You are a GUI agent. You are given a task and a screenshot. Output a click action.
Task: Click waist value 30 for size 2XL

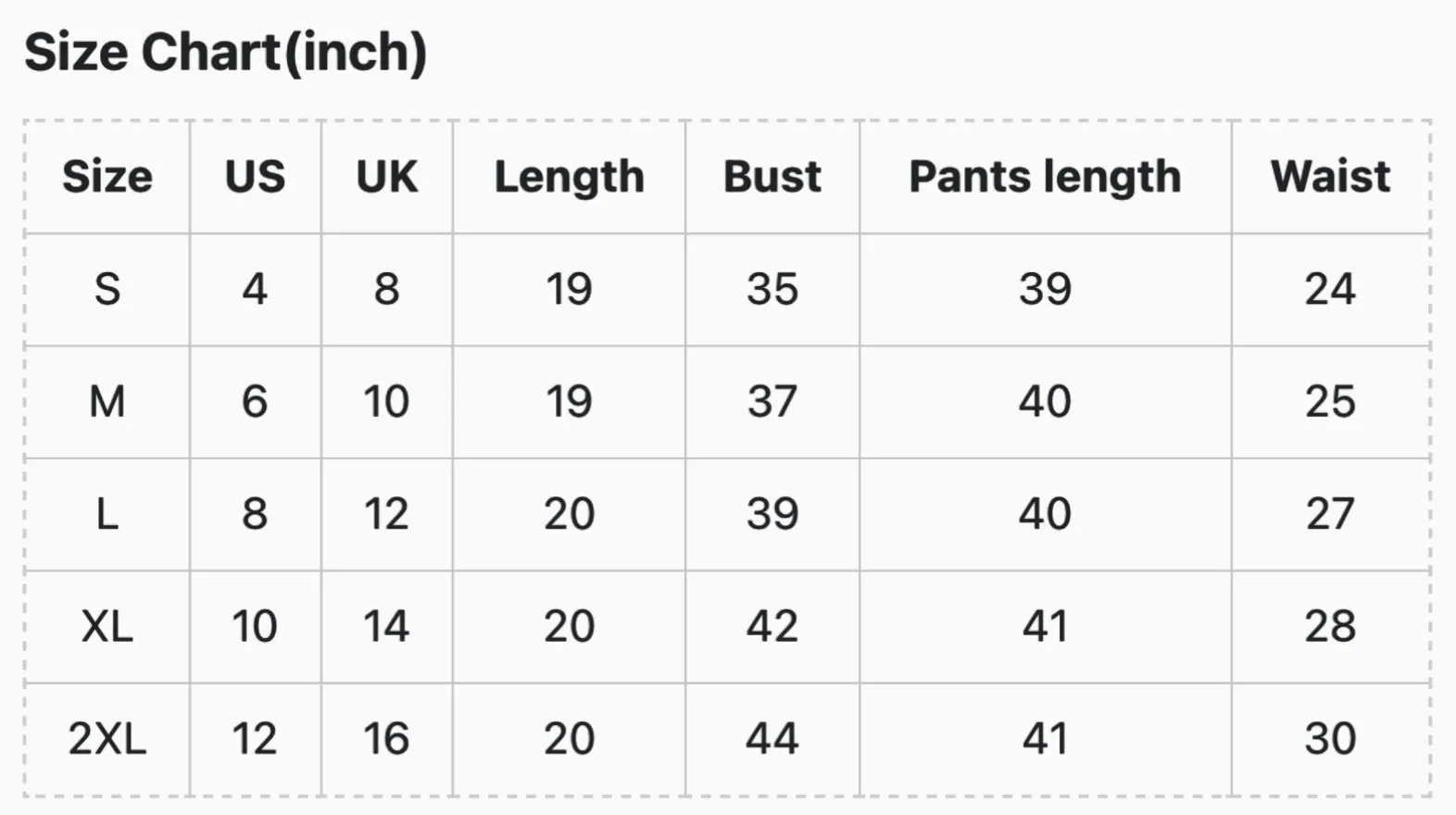click(1330, 739)
